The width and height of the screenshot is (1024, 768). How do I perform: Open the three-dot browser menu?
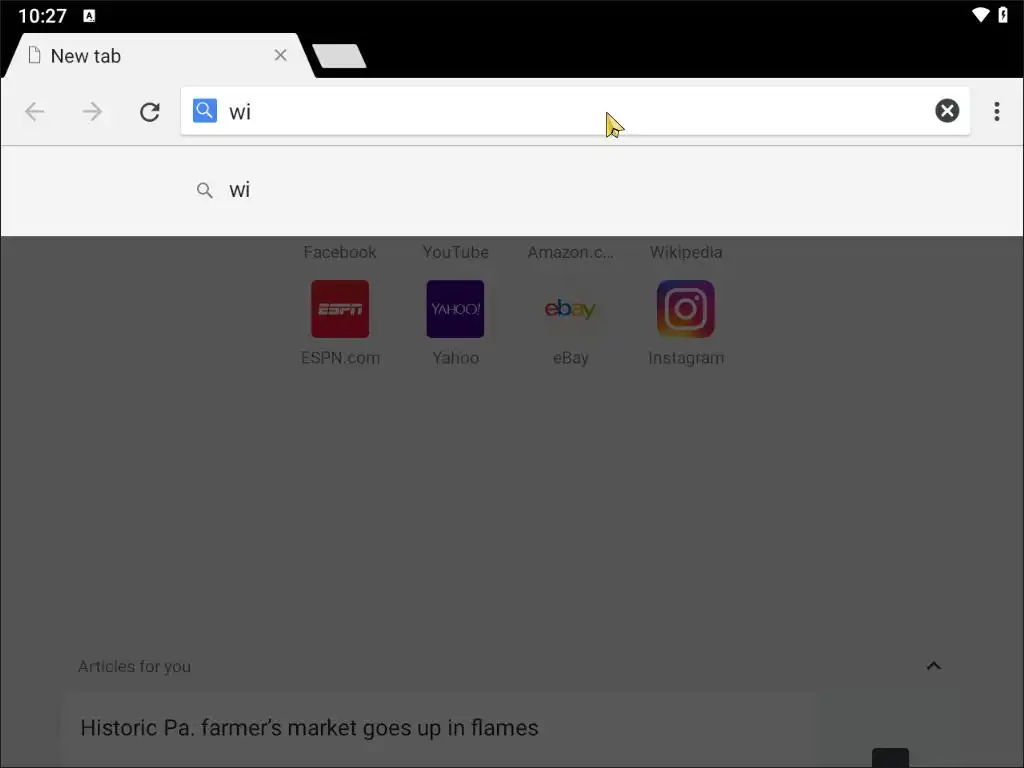[997, 111]
